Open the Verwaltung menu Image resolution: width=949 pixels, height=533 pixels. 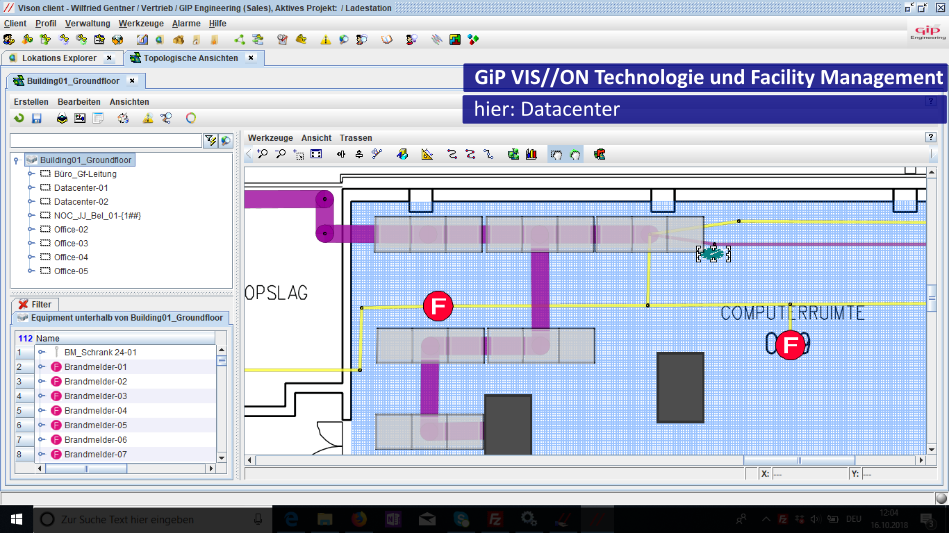pyautogui.click(x=88, y=23)
